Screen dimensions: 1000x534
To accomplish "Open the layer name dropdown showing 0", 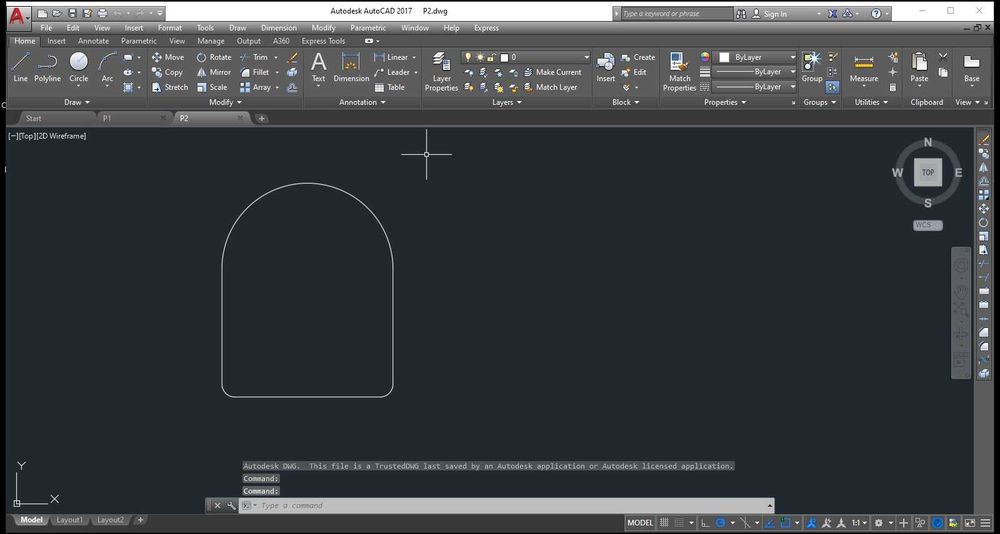I will 526,57.
